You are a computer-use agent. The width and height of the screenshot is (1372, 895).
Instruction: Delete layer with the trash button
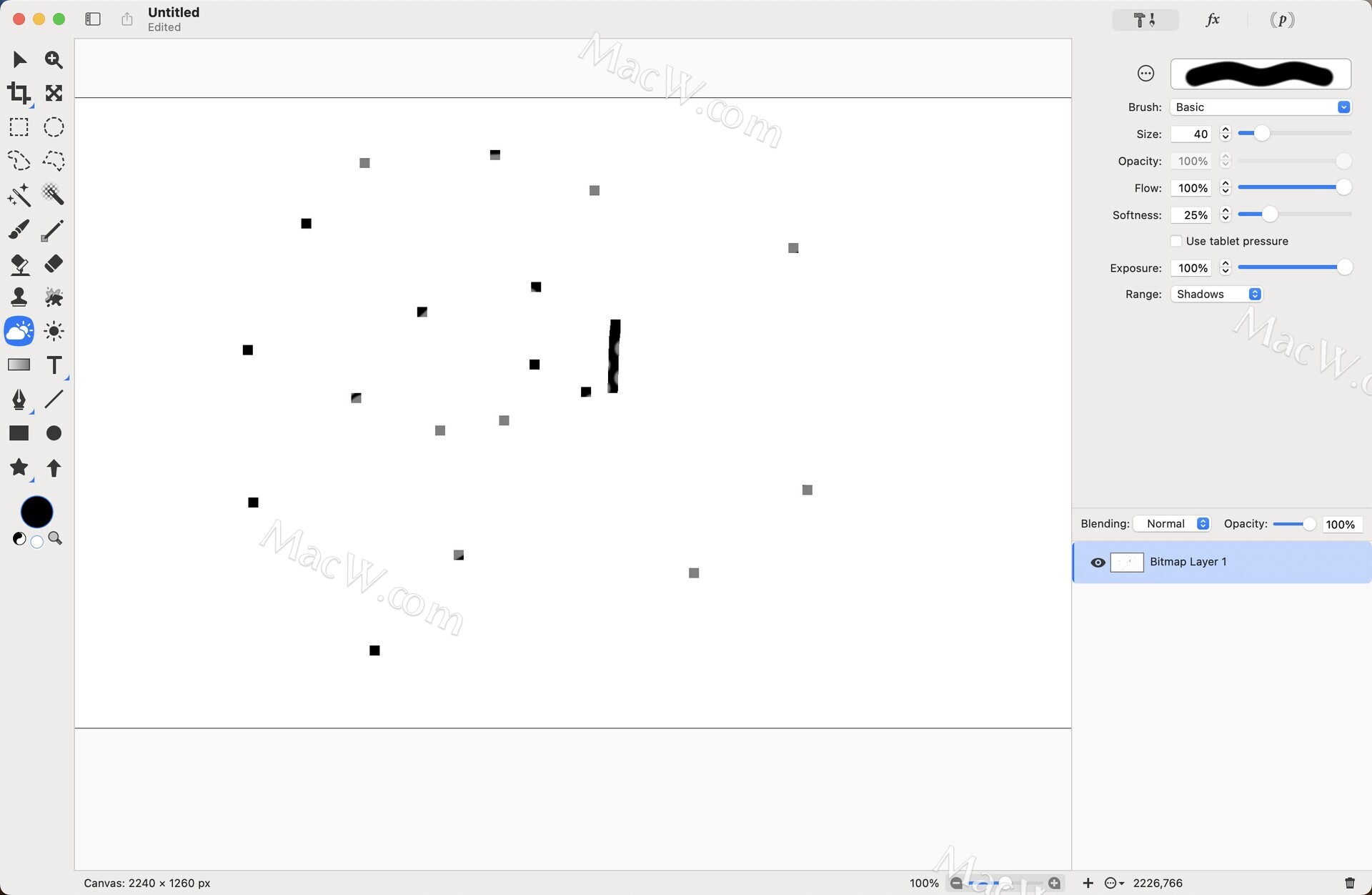(1349, 883)
